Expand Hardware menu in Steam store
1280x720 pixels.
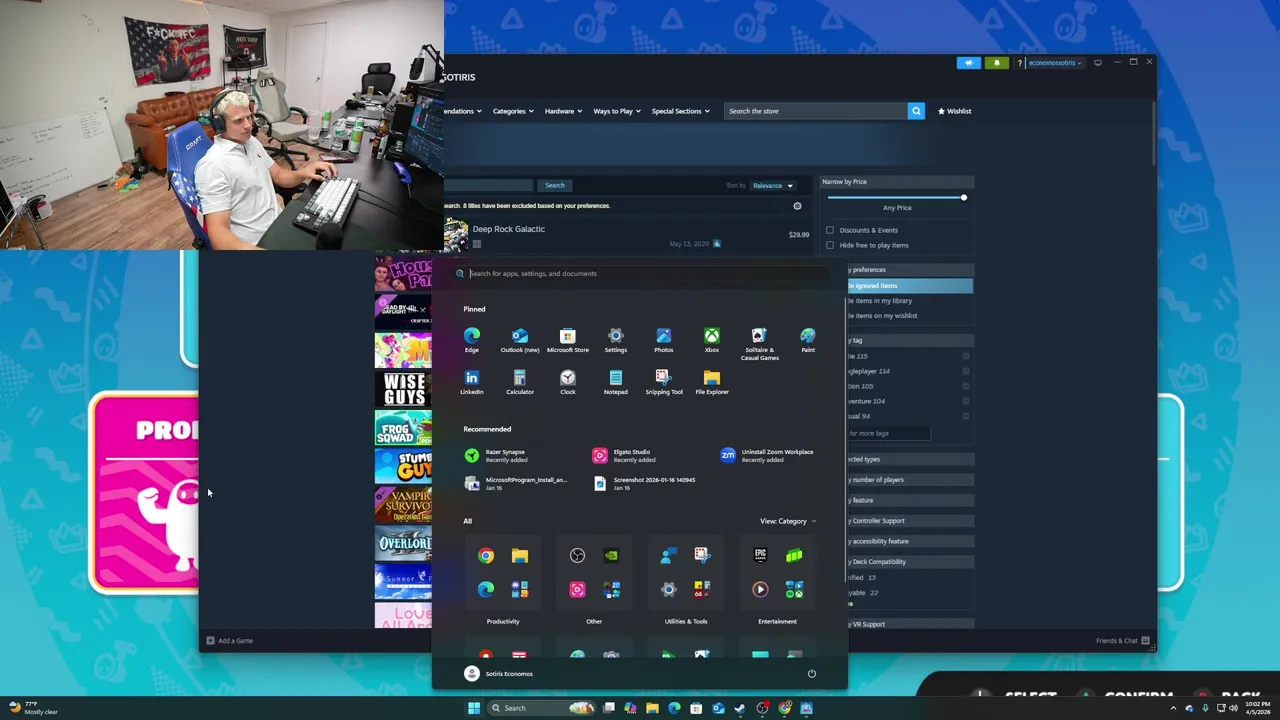(563, 111)
